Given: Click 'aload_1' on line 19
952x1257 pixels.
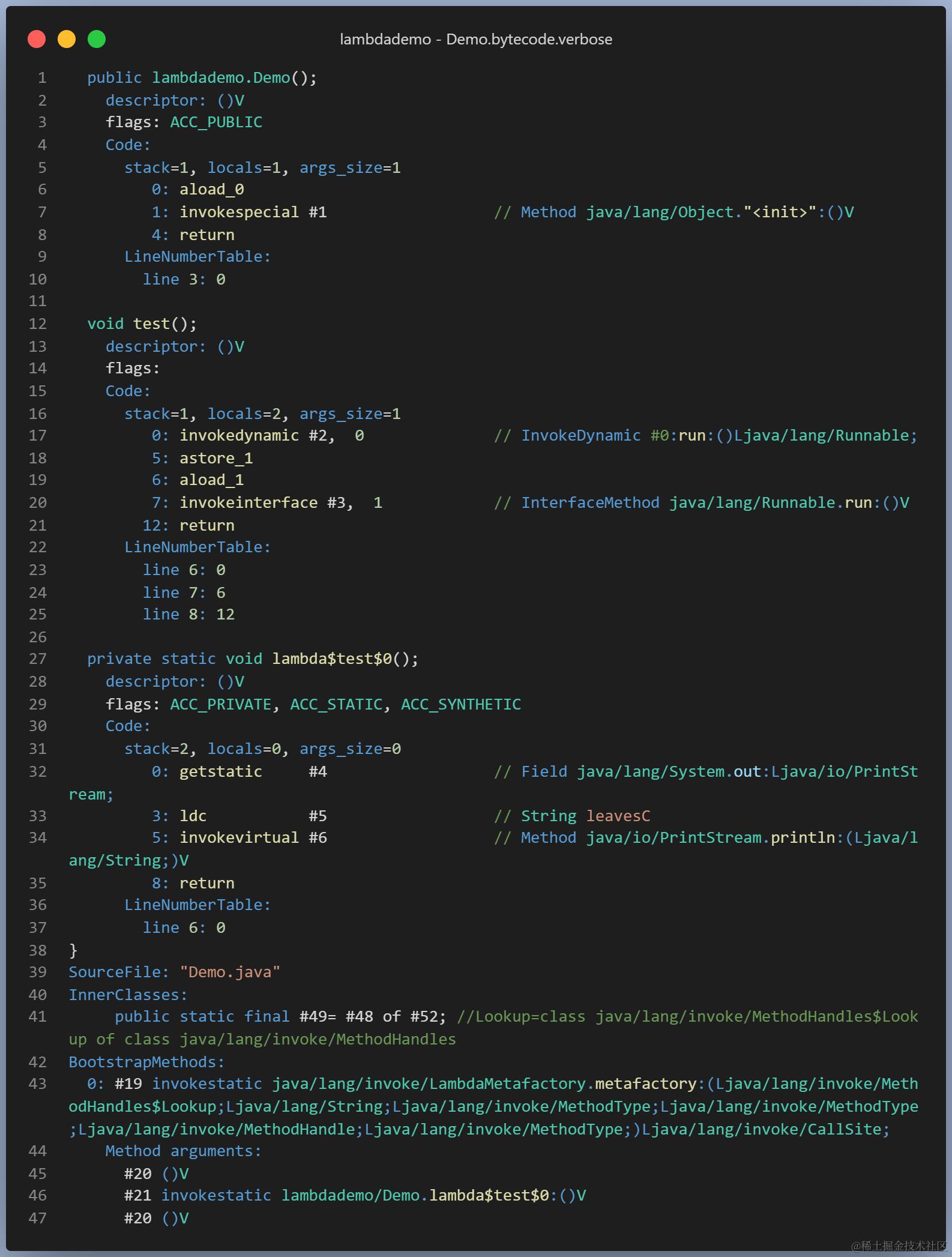Looking at the screenshot, I should [212, 480].
